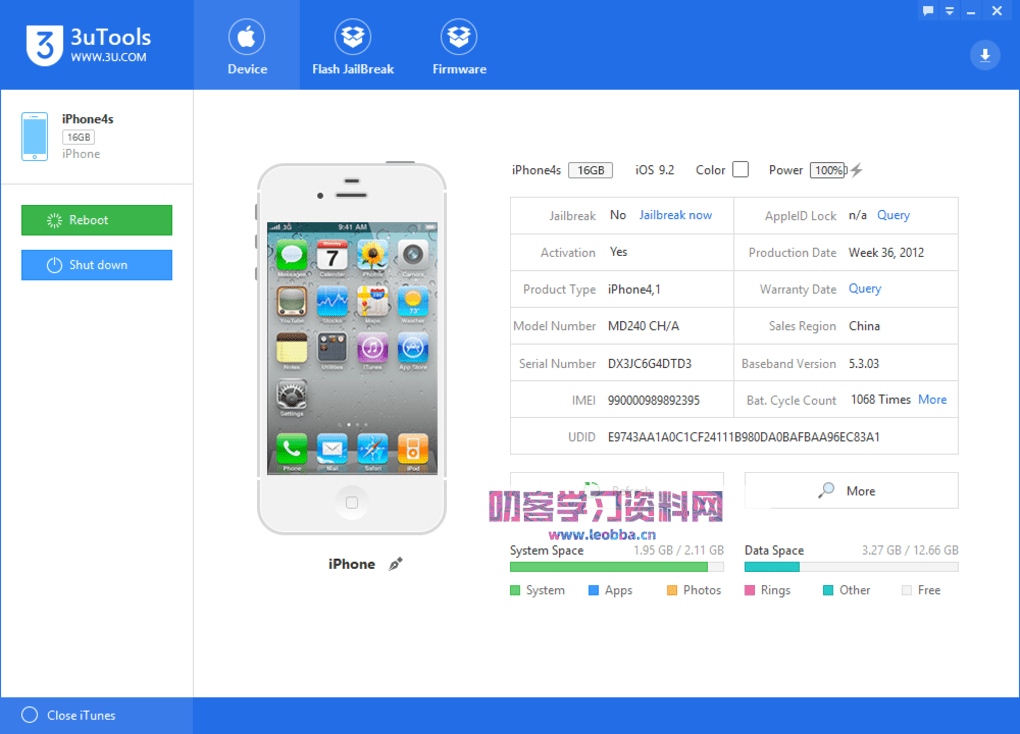This screenshot has height=734, width=1020.
Task: Click the Other legend teal square
Action: [828, 590]
